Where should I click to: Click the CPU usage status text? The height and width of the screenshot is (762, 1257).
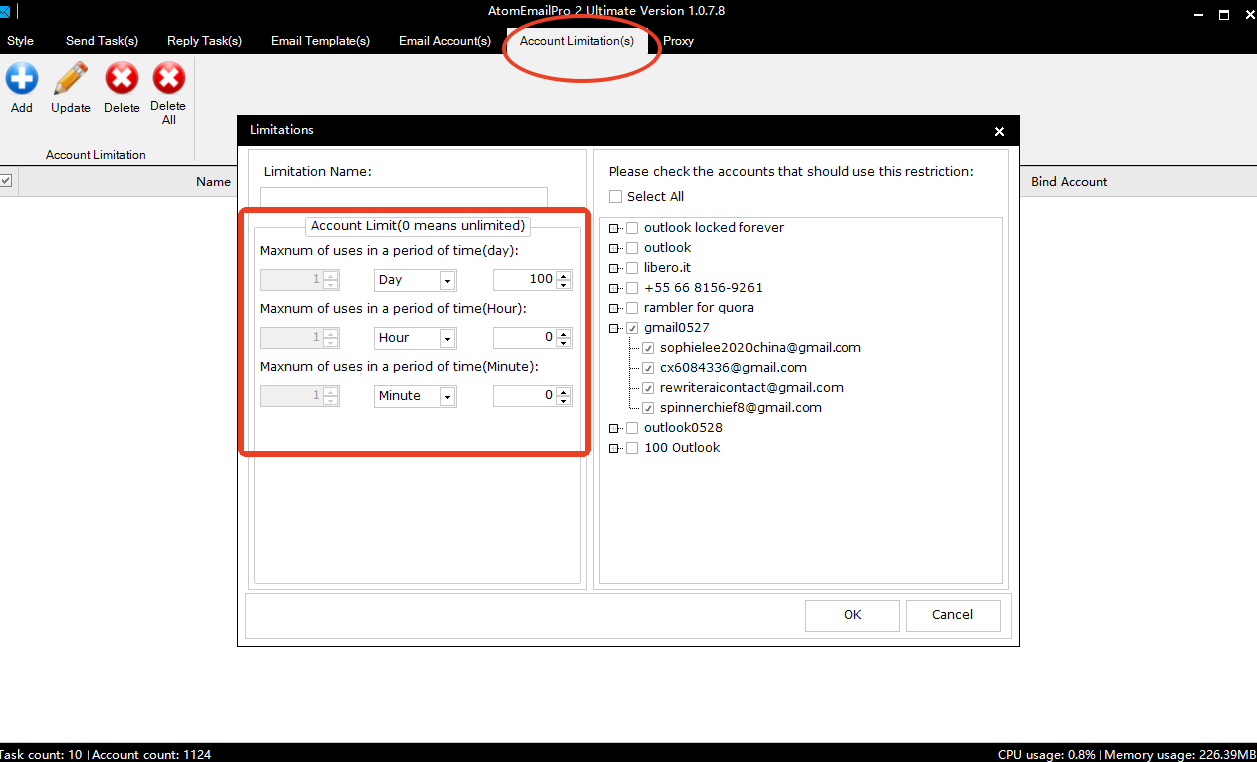tap(1047, 754)
